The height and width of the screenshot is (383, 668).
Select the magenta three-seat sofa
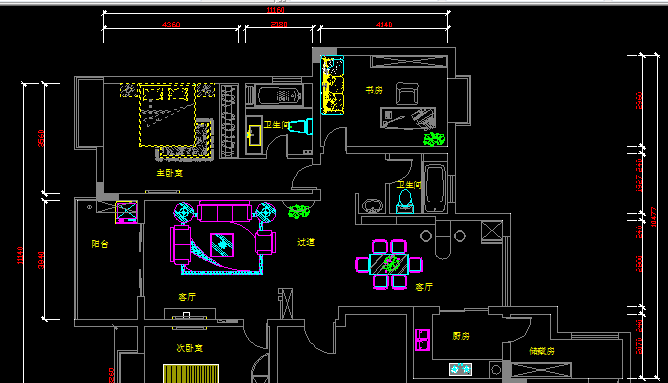tap(224, 211)
